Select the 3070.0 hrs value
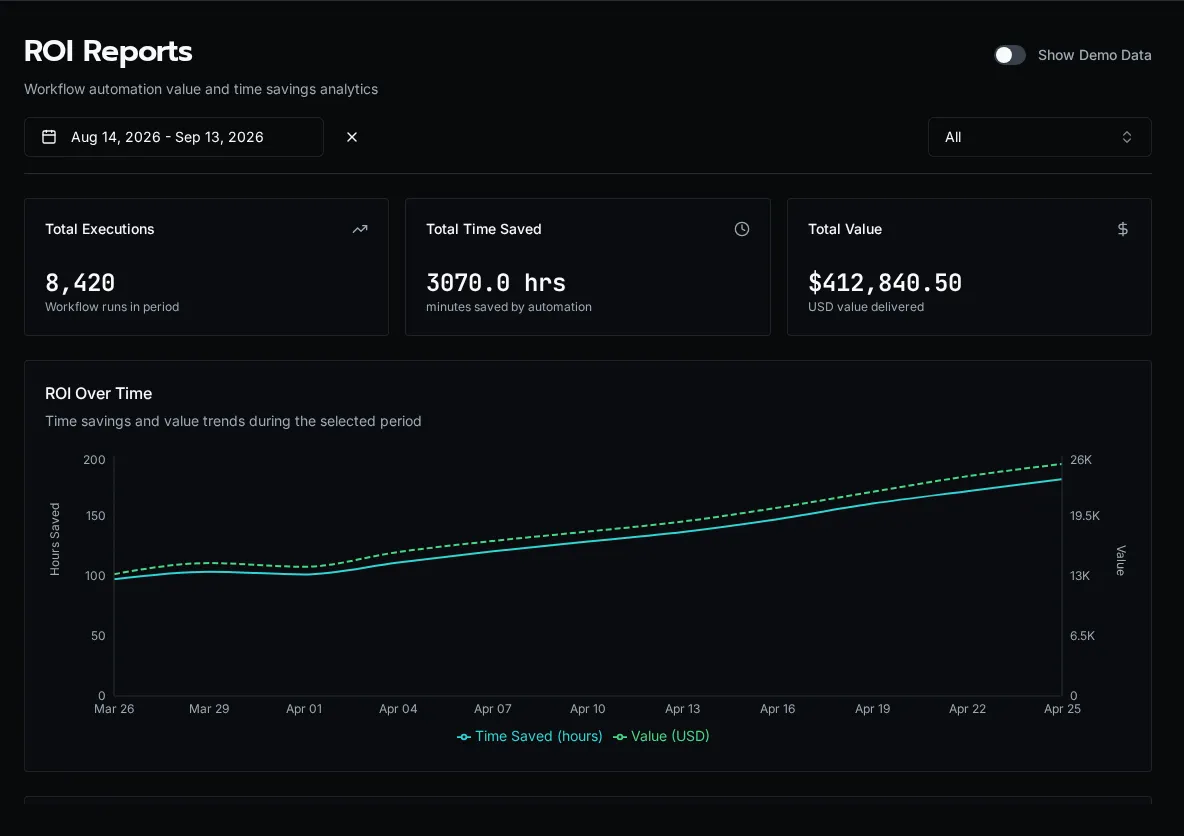1184x836 pixels. [x=495, y=282]
